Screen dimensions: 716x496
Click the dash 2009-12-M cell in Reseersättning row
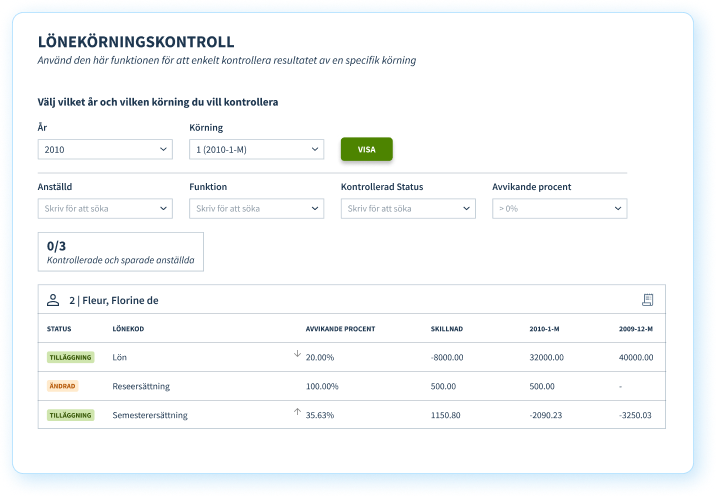coord(621,386)
